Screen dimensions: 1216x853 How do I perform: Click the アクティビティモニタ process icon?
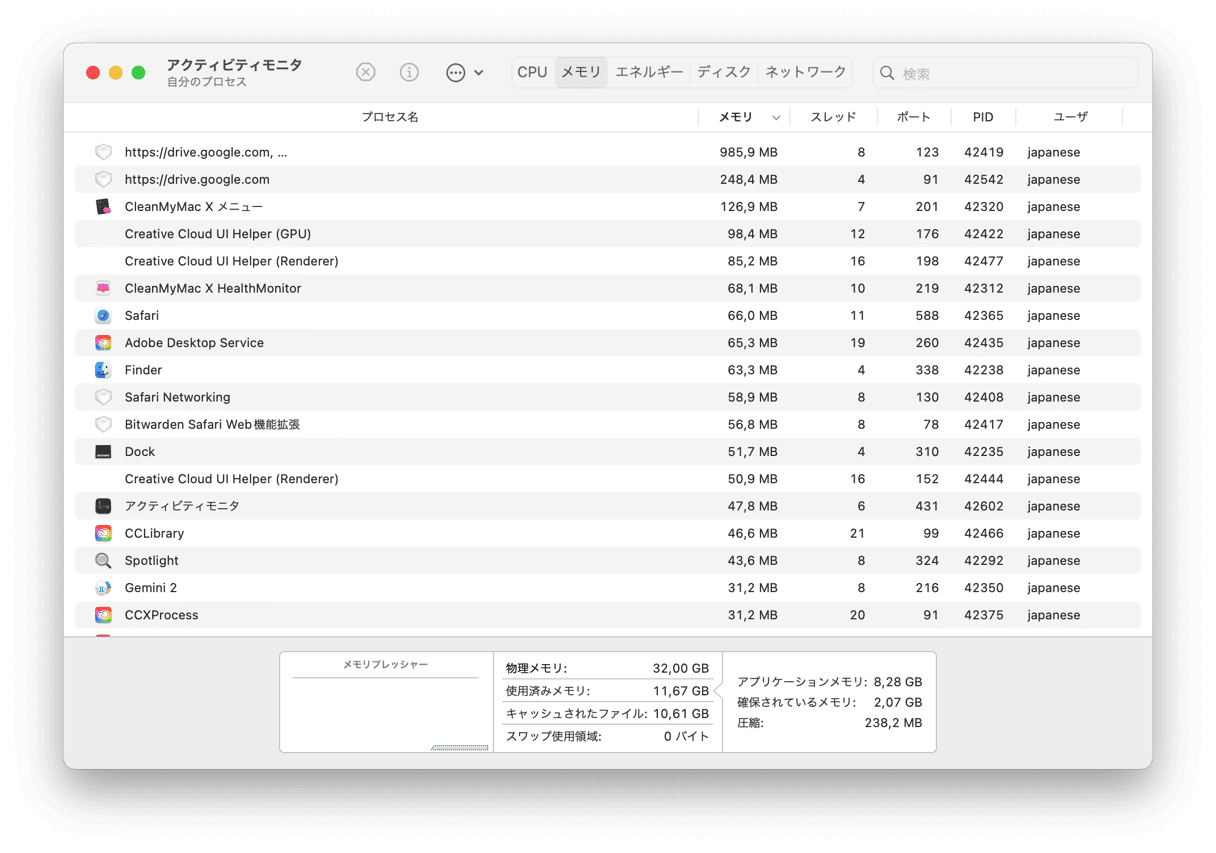103,506
